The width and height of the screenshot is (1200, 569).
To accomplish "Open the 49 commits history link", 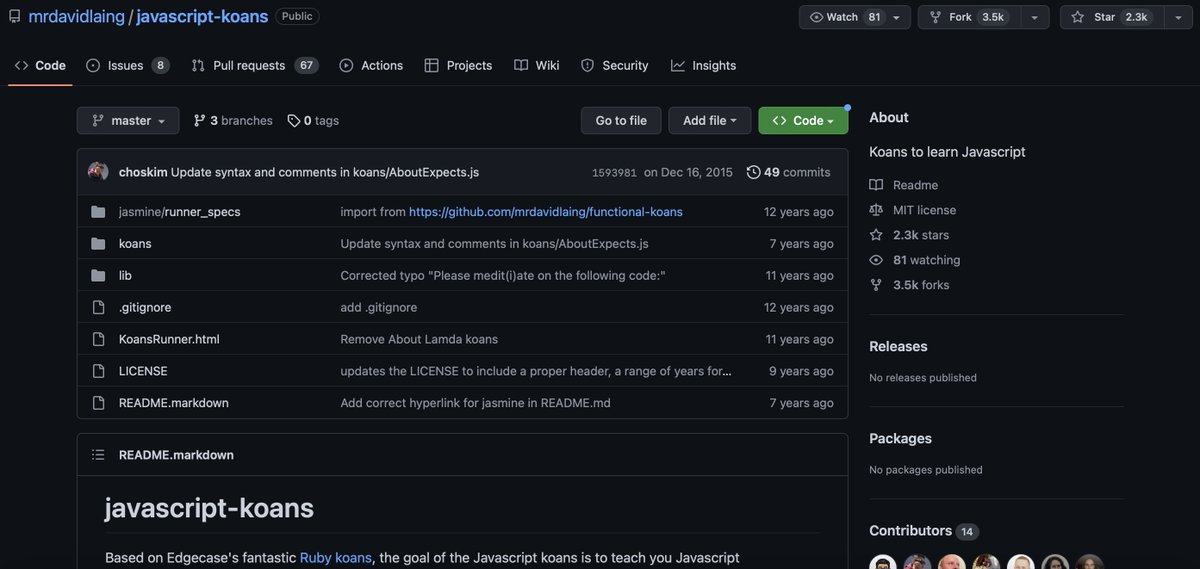I will (788, 172).
